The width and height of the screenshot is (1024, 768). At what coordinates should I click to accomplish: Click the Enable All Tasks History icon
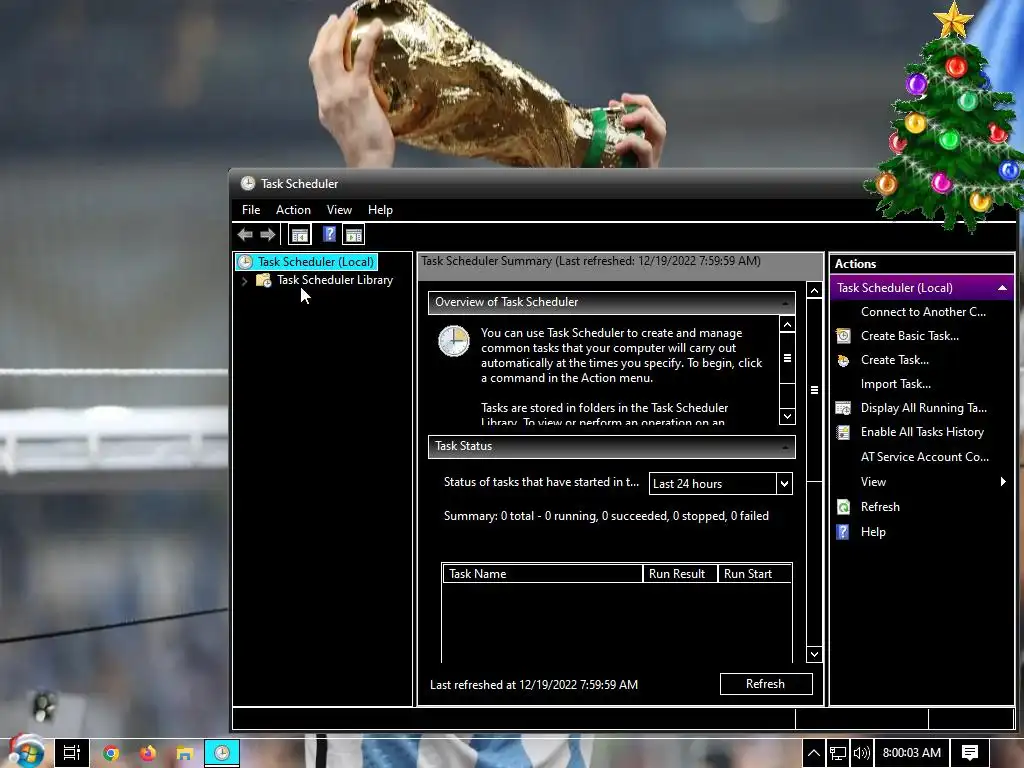point(843,432)
